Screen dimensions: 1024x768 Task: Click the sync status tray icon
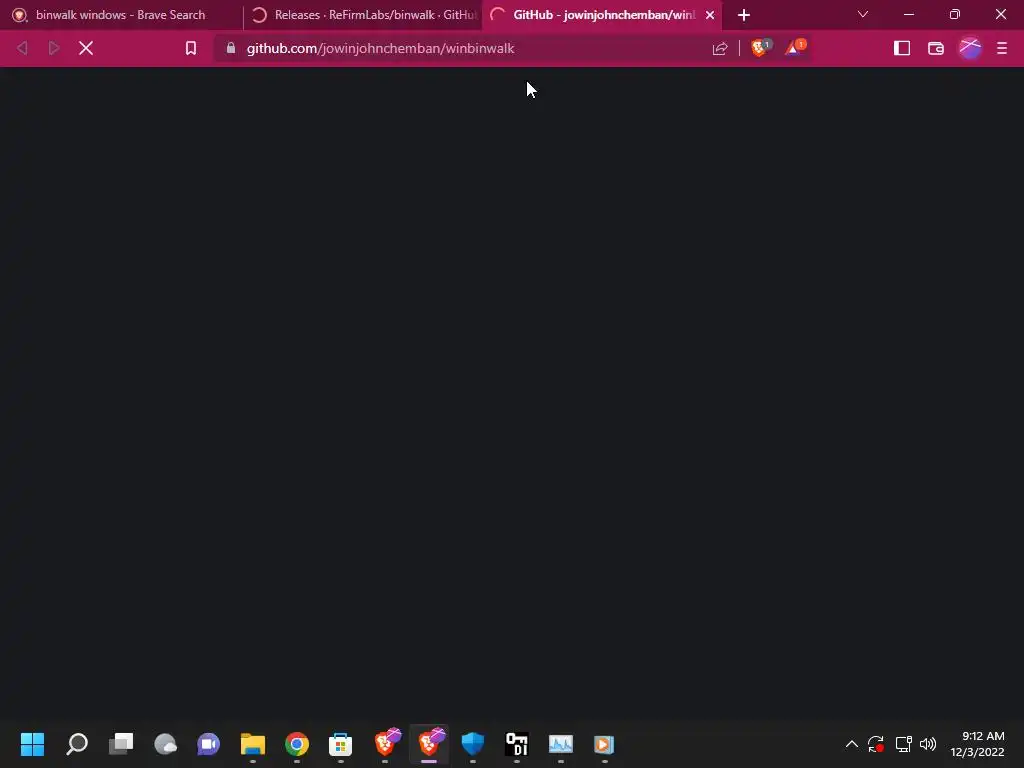(x=876, y=744)
